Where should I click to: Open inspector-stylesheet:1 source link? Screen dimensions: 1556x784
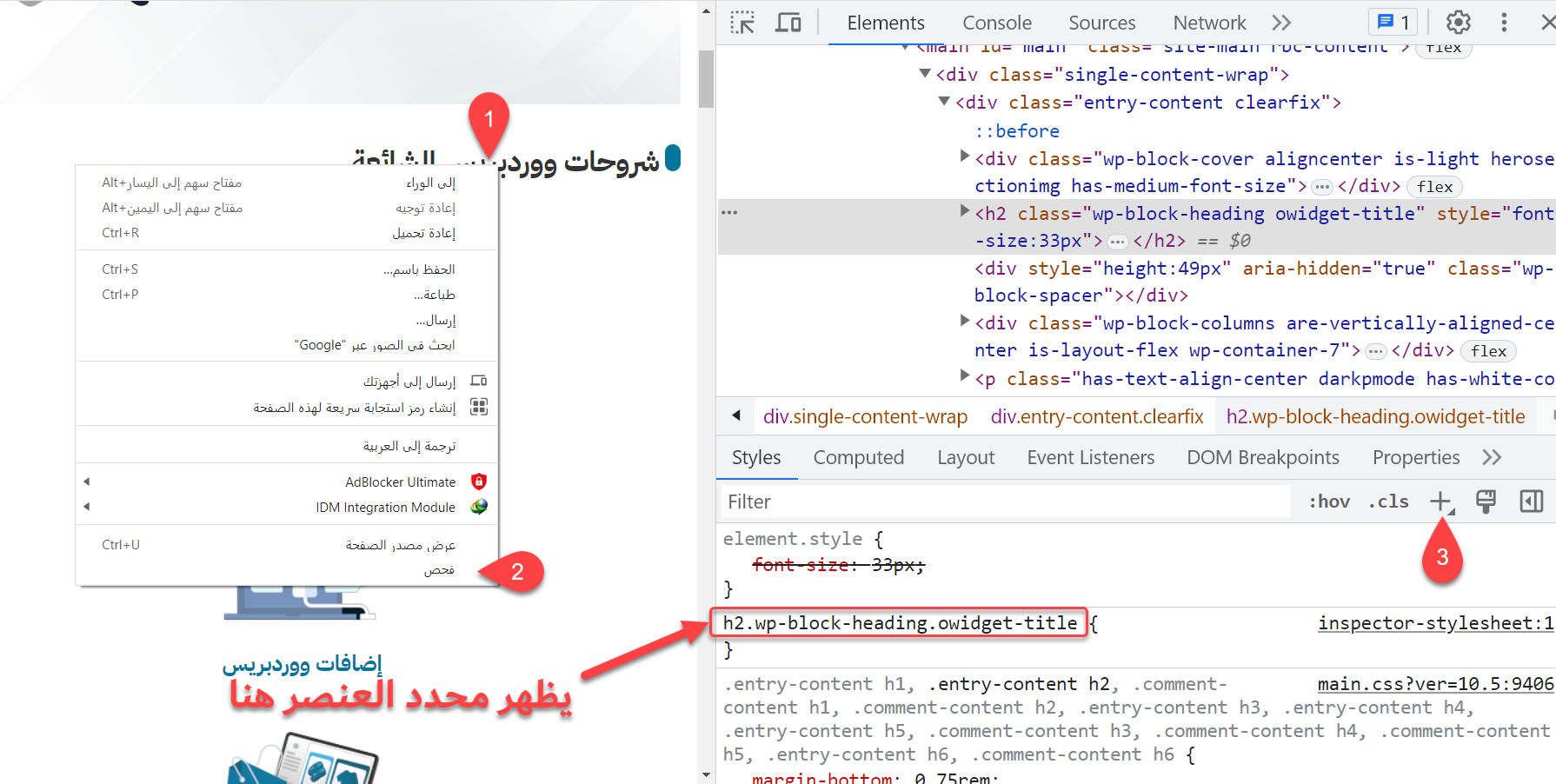click(x=1436, y=622)
